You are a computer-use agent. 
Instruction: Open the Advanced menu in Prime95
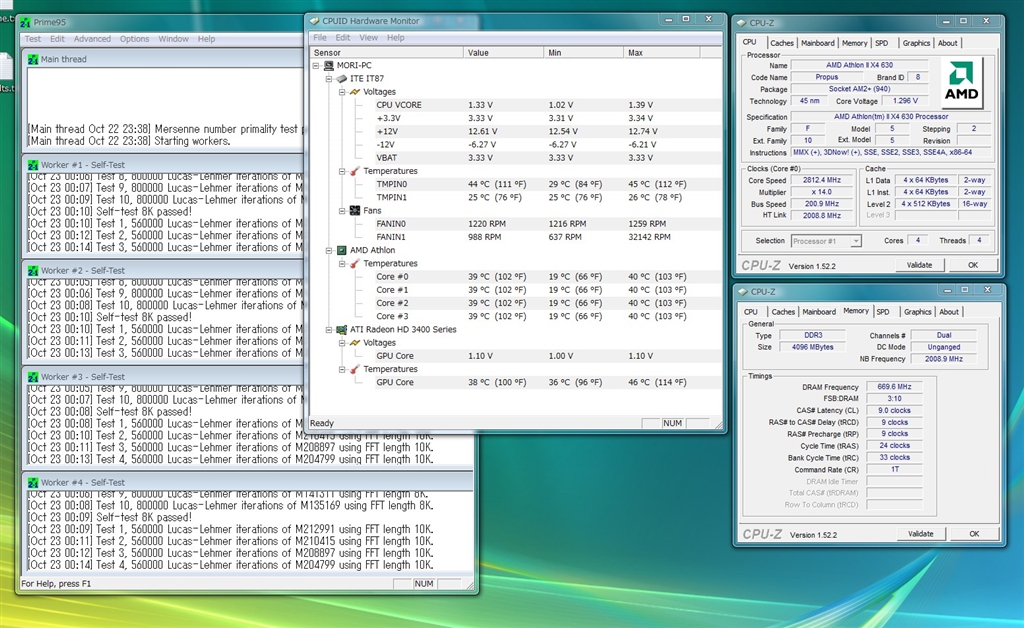click(x=92, y=39)
